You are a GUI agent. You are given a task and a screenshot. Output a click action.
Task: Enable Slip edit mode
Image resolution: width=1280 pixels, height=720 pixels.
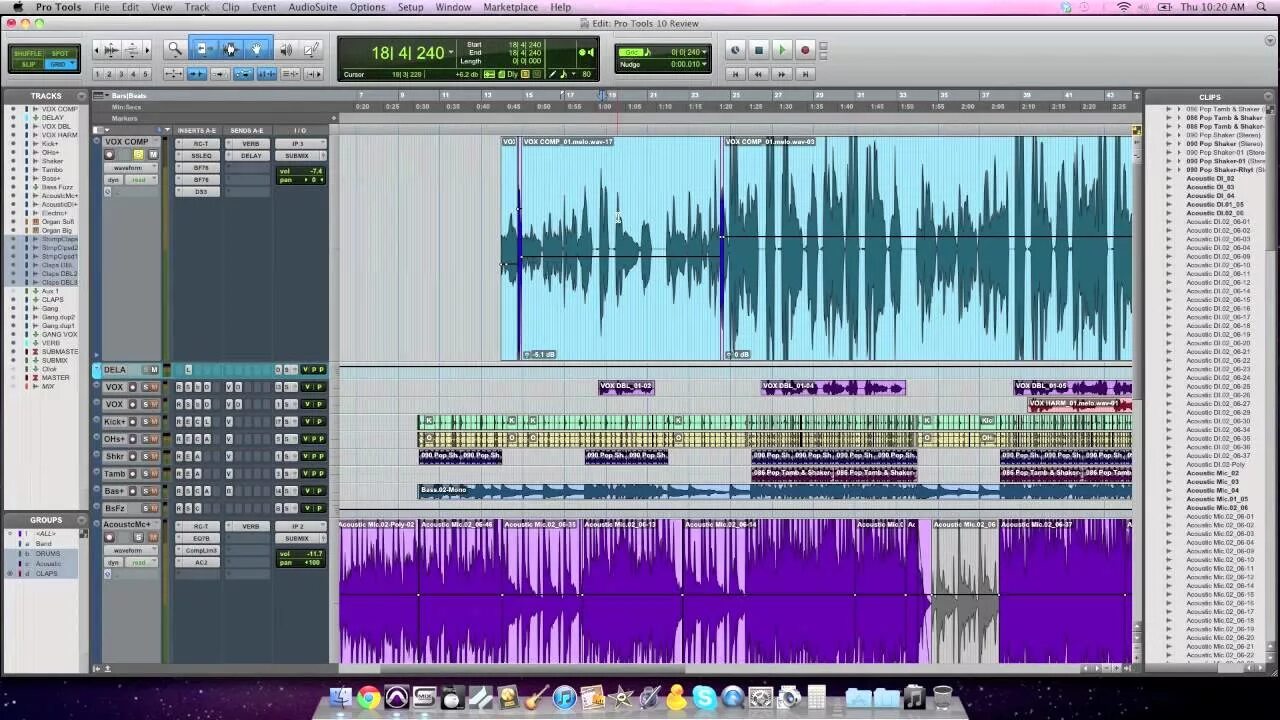[28, 64]
